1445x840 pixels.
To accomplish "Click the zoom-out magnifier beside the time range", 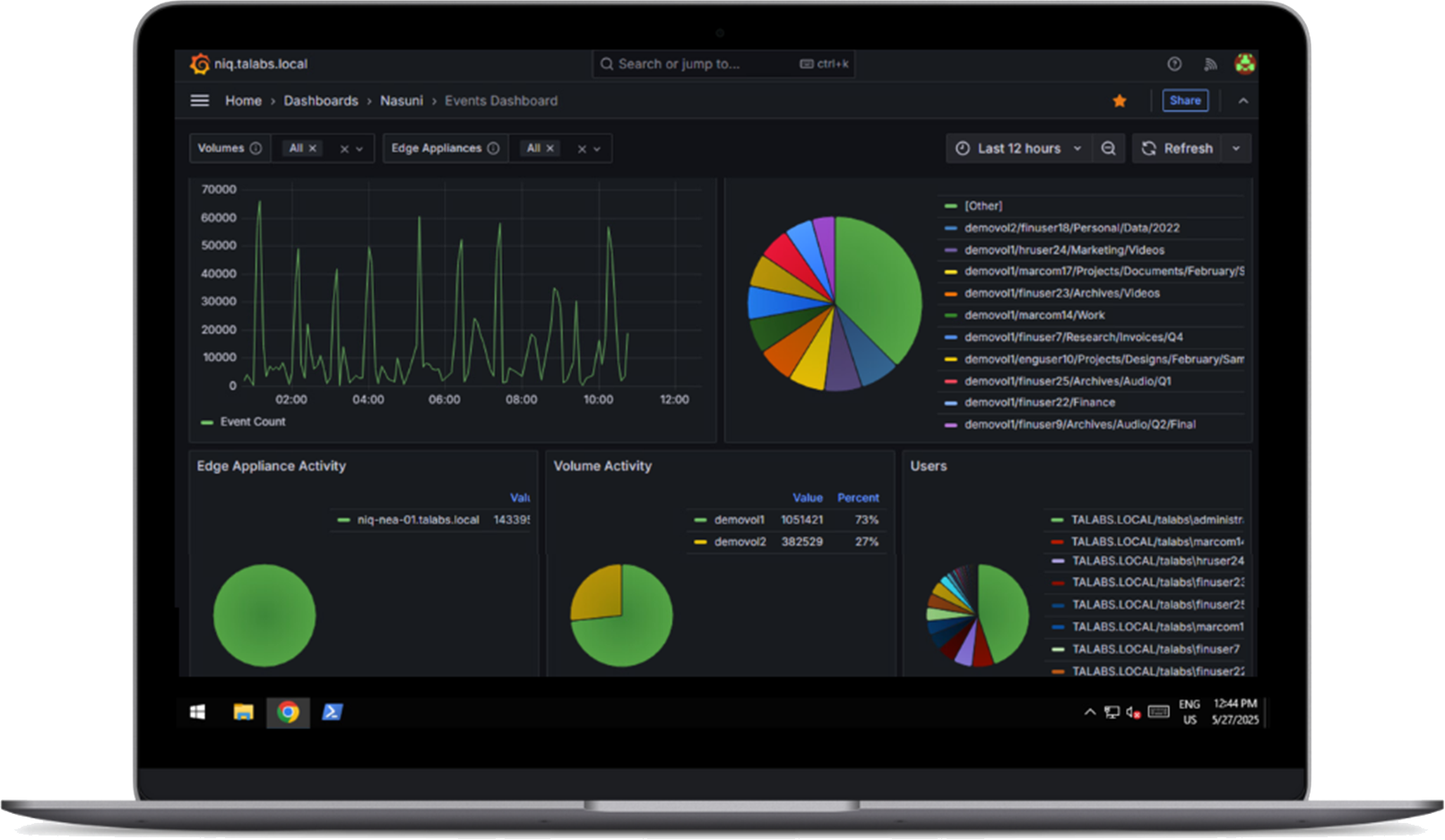I will [1109, 148].
